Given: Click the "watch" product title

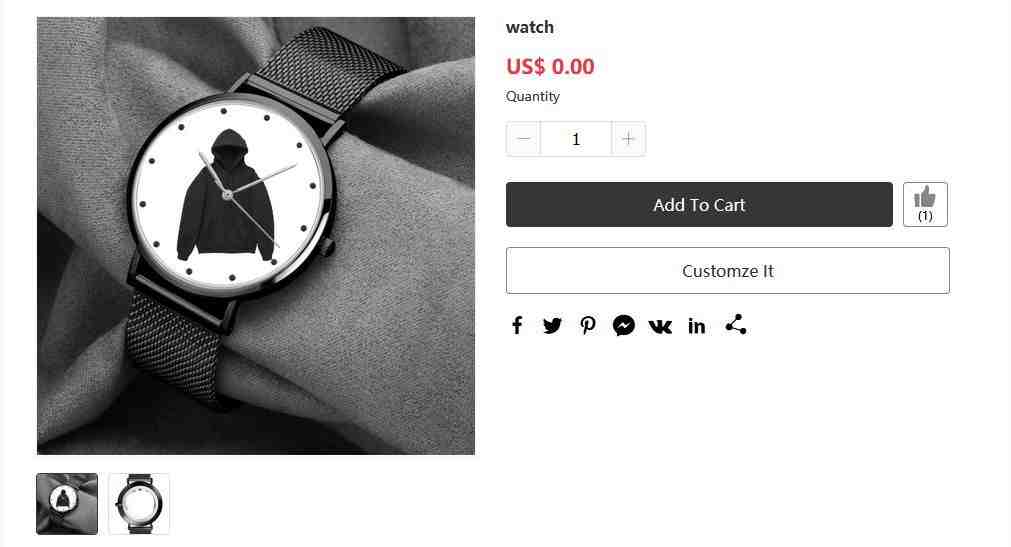Looking at the screenshot, I should click(529, 27).
